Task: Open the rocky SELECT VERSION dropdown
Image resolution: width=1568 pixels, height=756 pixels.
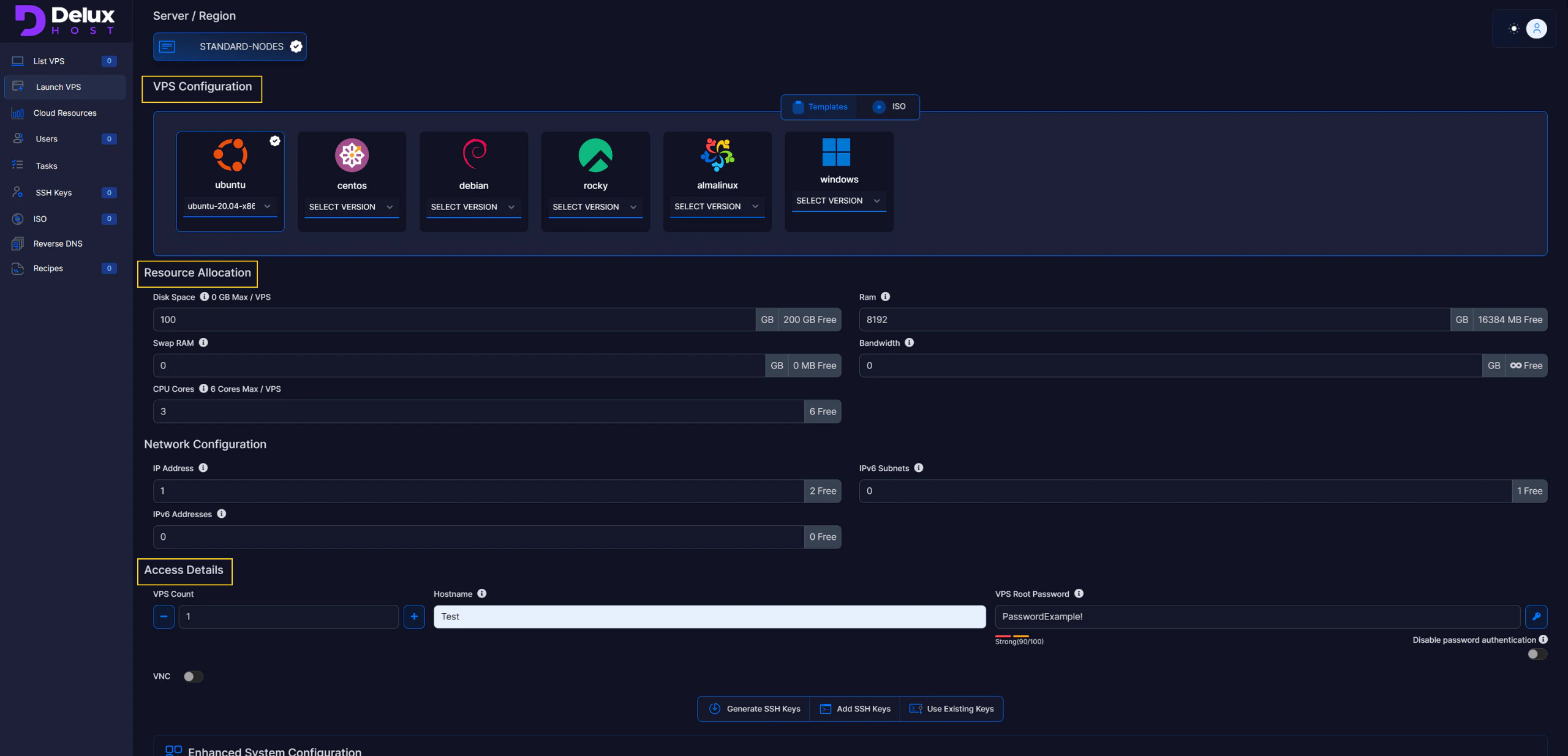Action: [595, 207]
